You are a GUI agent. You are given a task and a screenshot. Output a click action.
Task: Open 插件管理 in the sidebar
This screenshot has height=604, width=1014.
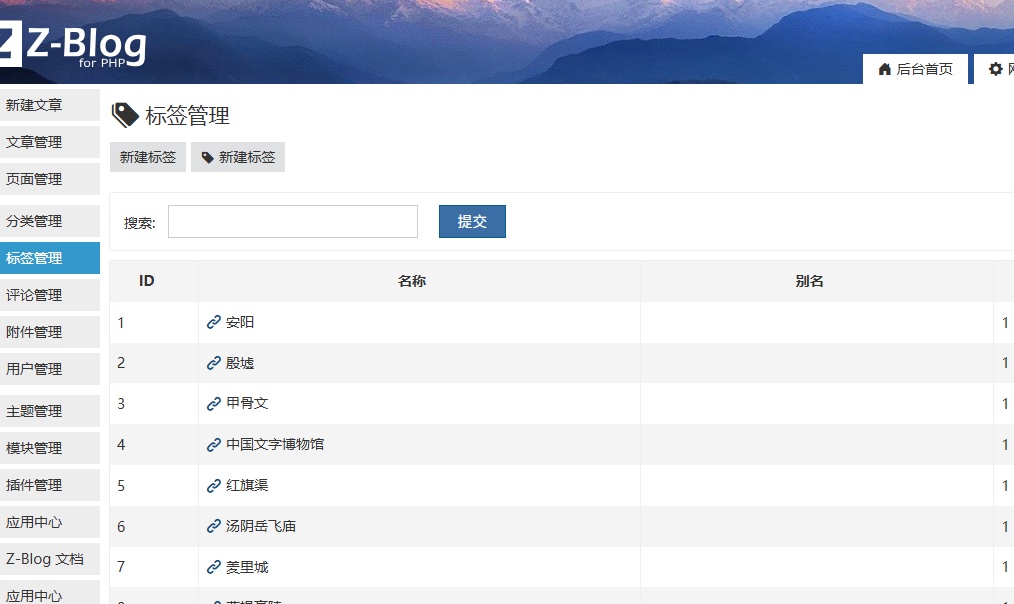[50, 484]
